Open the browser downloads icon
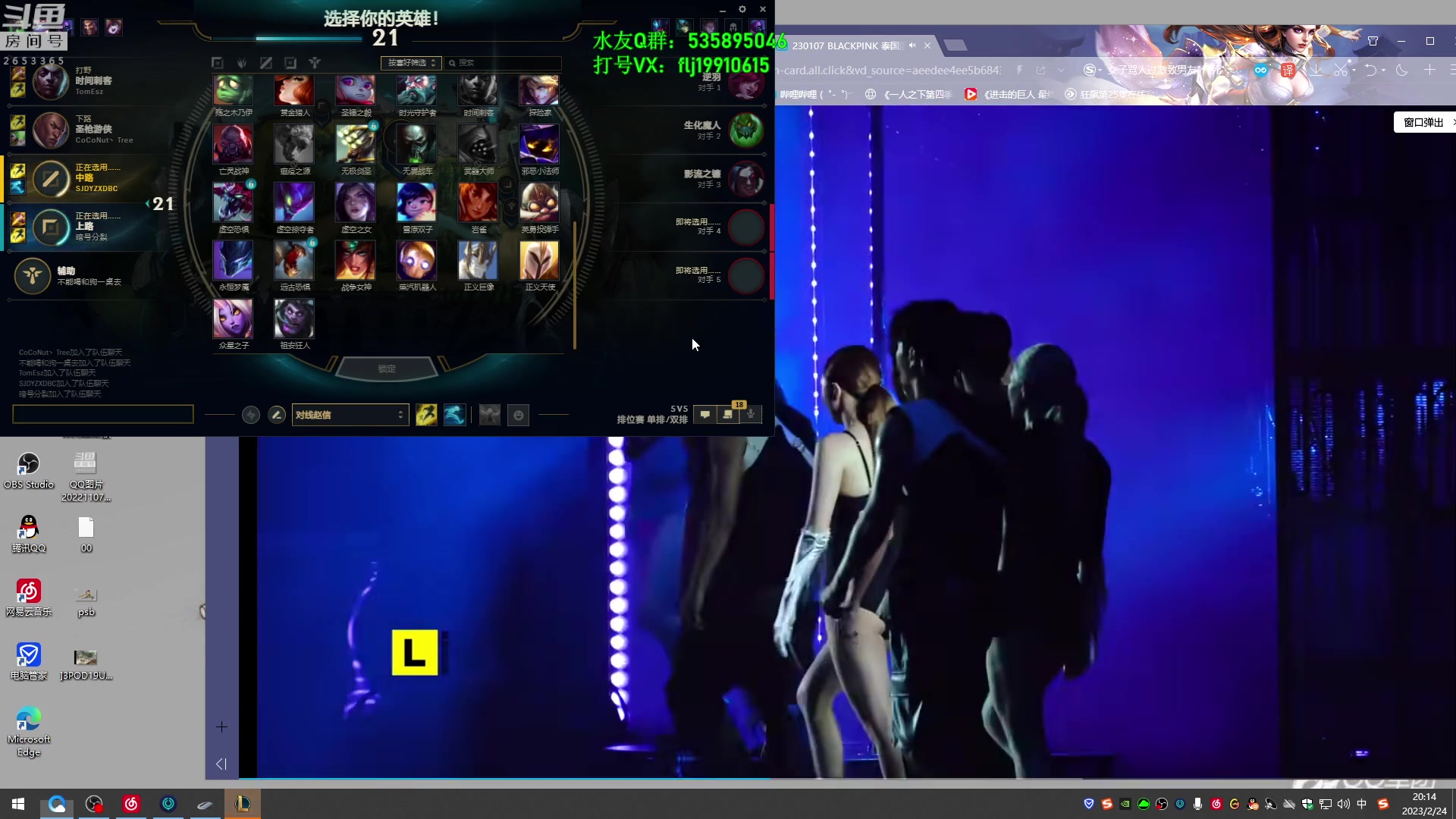 tap(1316, 71)
